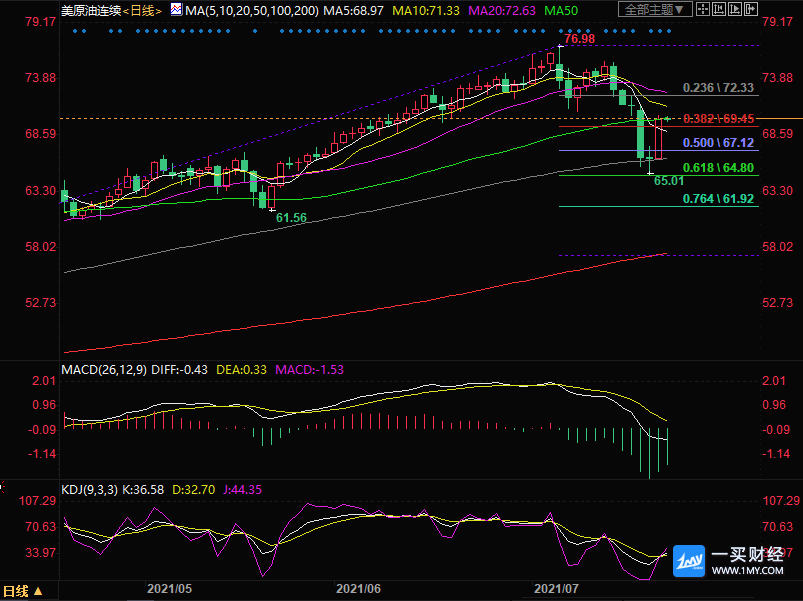803x601 pixels.
Task: Select the D:32.70 value
Action: 194,490
